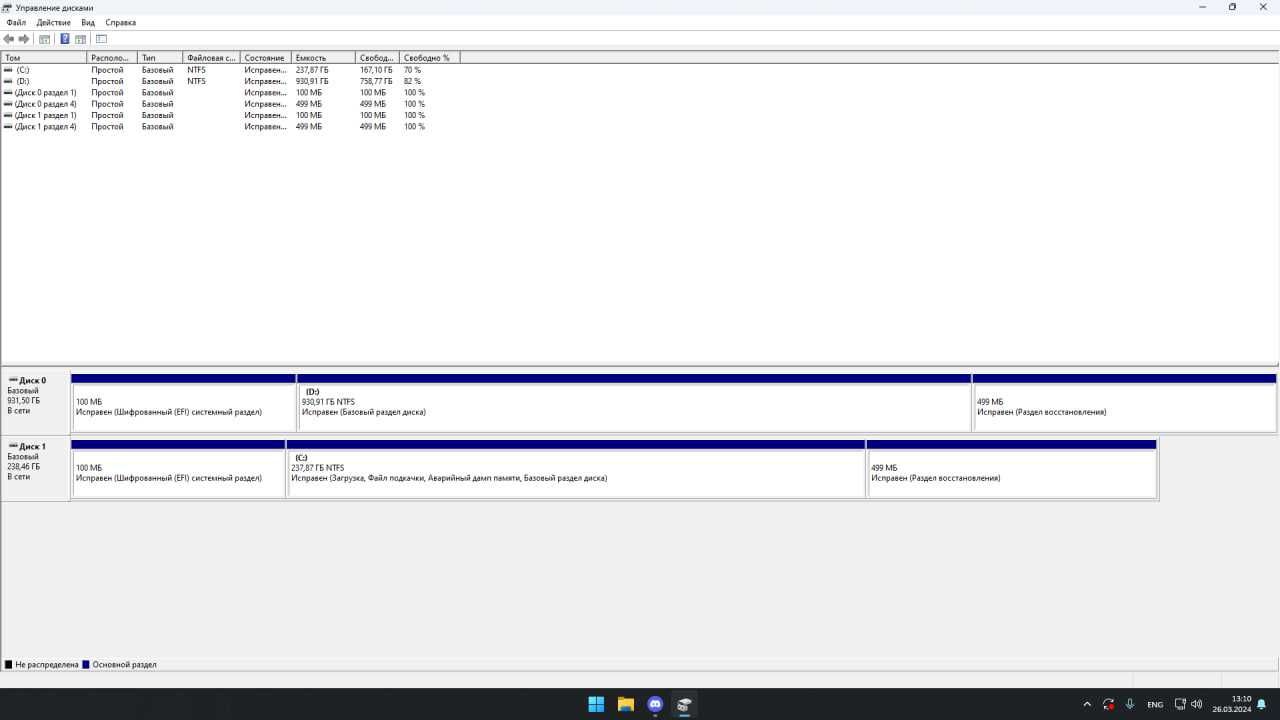The height and width of the screenshot is (720, 1280).
Task: Open Discord from the taskbar
Action: tap(655, 704)
